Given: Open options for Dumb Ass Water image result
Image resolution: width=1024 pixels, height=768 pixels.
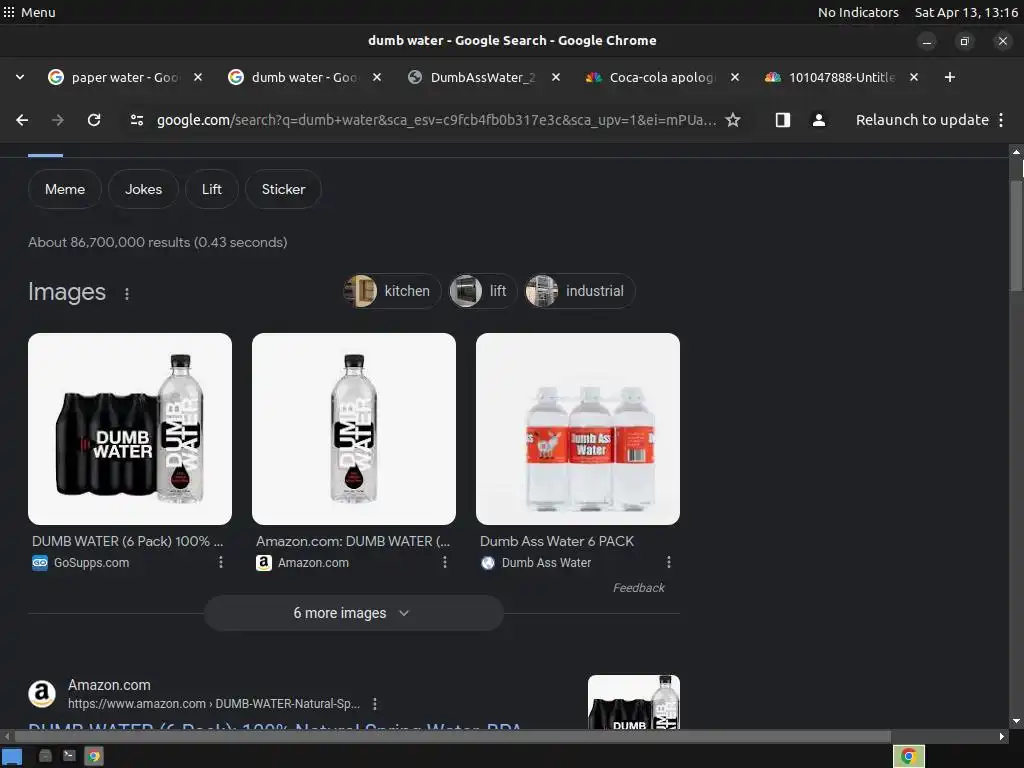Looking at the screenshot, I should (x=669, y=562).
